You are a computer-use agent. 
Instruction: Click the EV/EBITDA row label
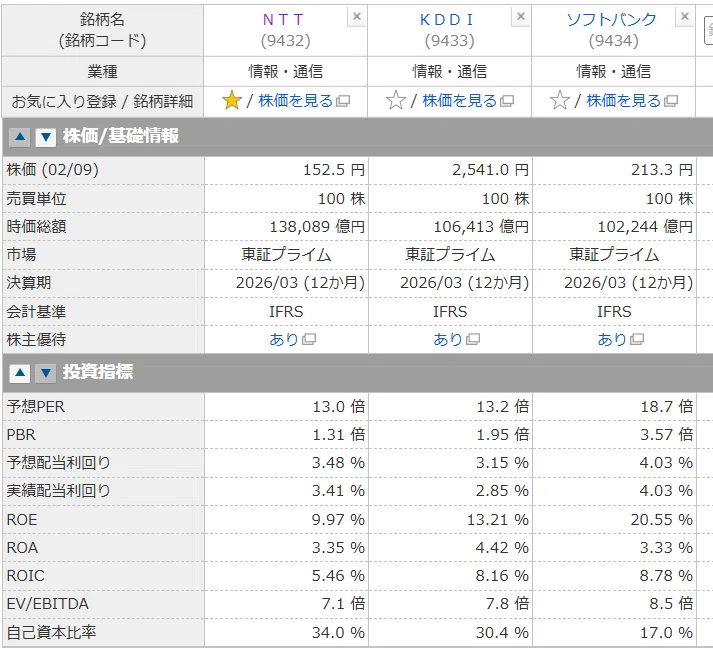tap(48, 603)
